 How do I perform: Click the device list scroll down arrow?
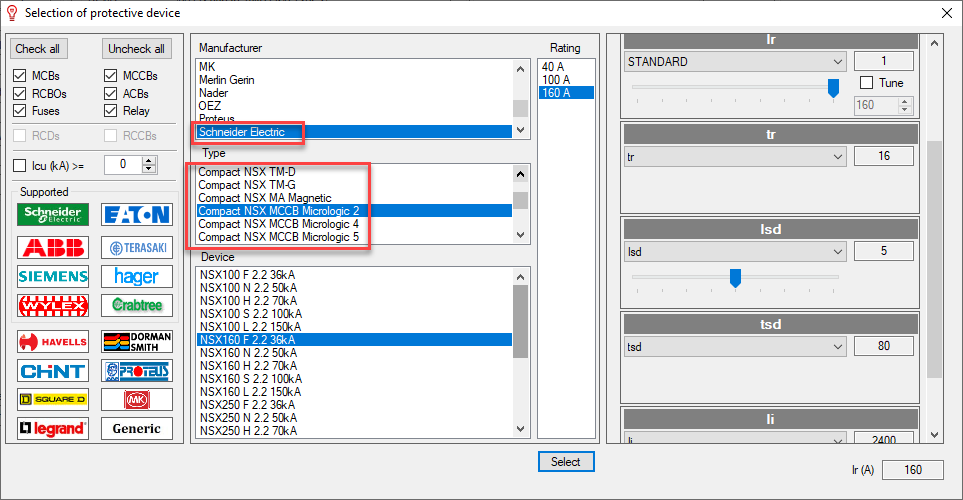click(521, 429)
